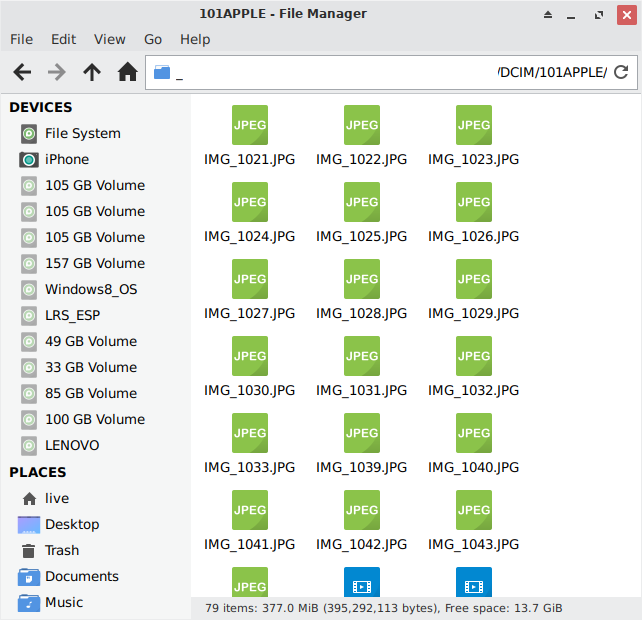Open the Help menu
The height and width of the screenshot is (620, 642).
(x=195, y=39)
